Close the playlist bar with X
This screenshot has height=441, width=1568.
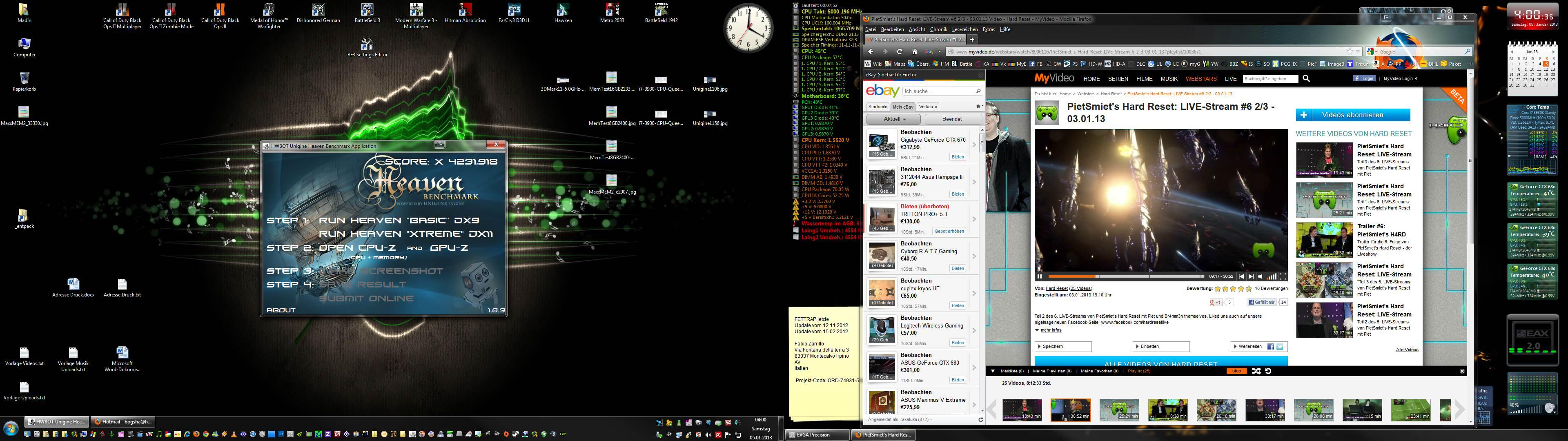click(x=1462, y=371)
